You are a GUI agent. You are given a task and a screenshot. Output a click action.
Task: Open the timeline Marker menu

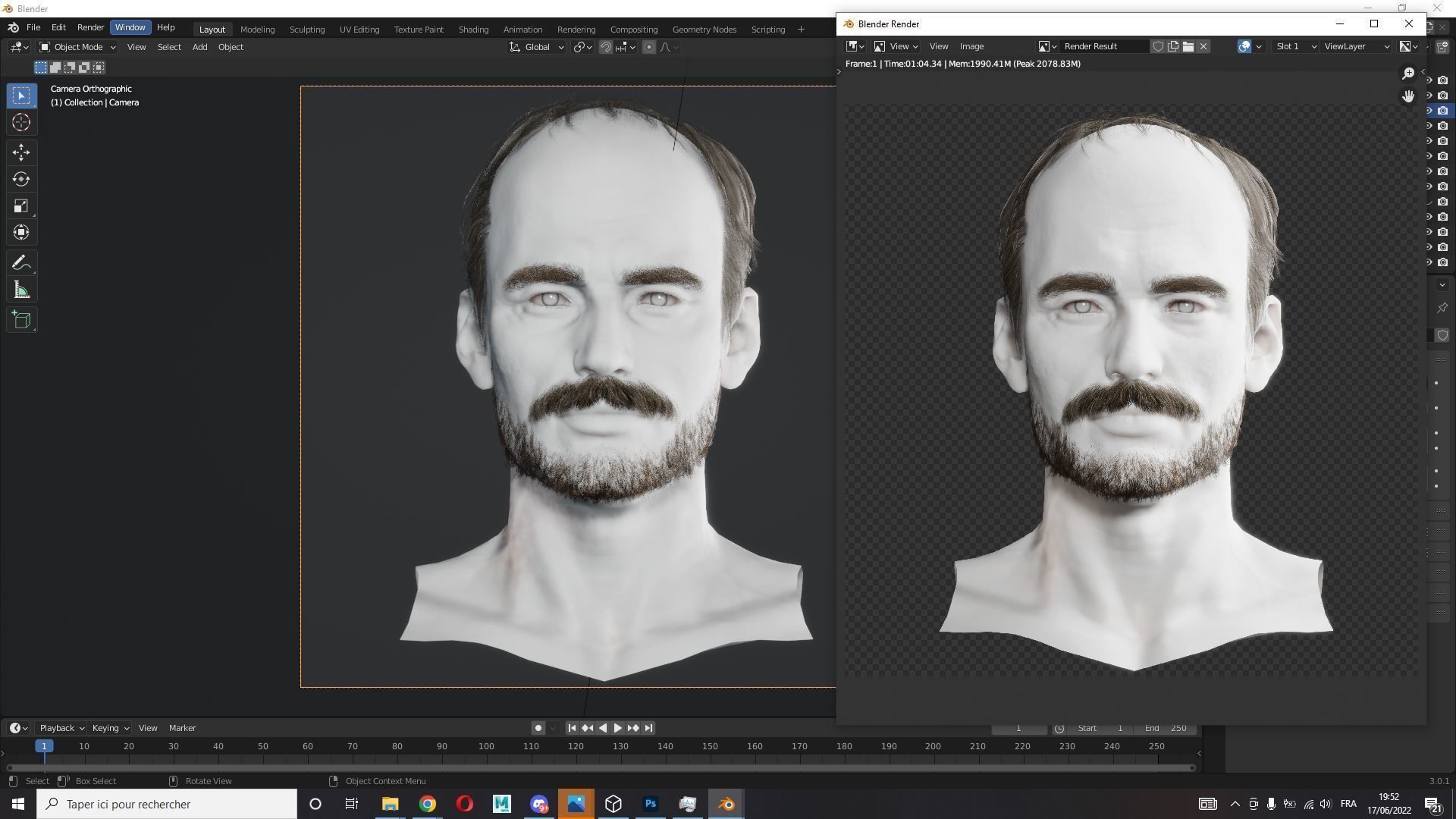point(182,728)
